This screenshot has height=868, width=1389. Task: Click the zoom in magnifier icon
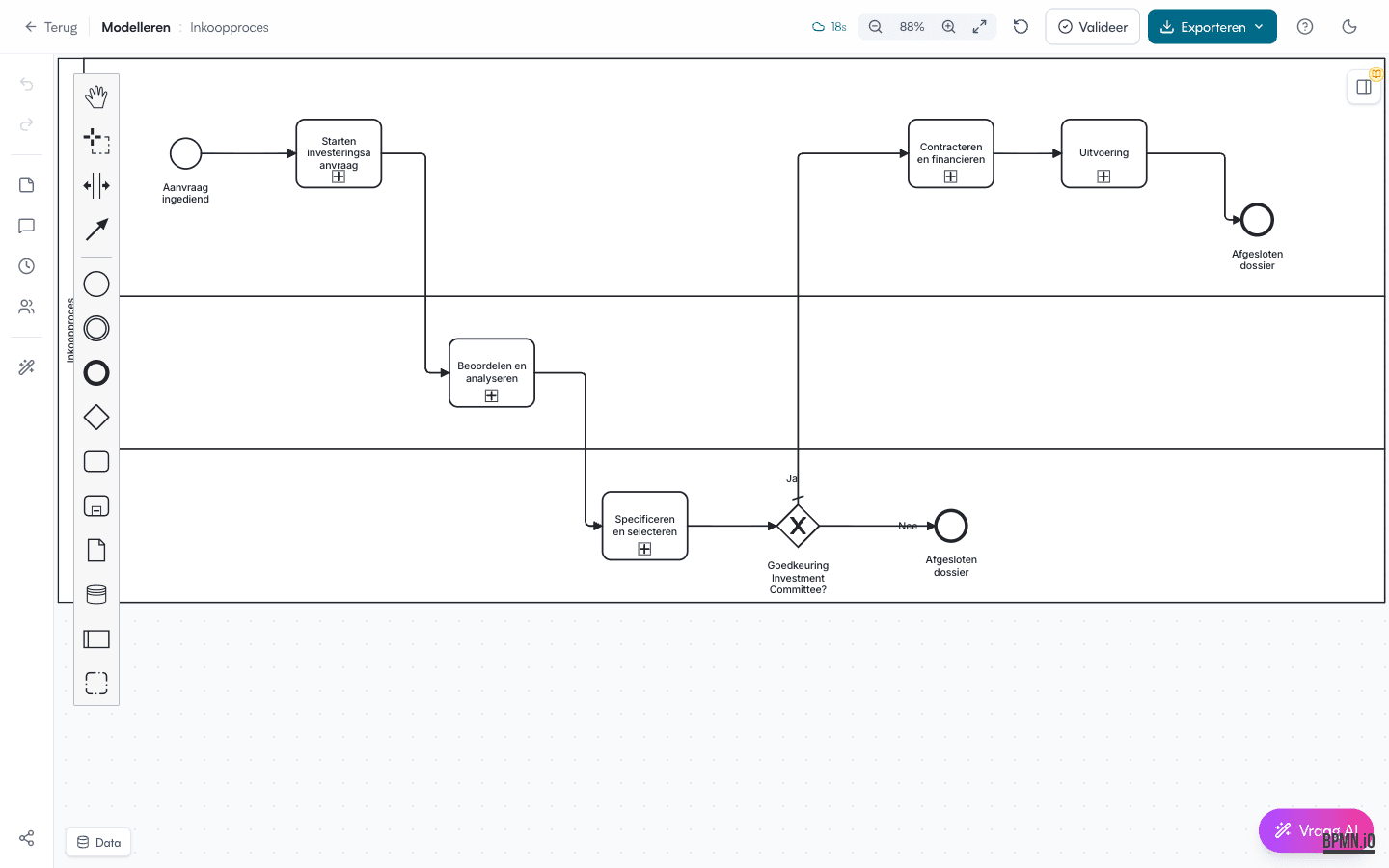click(948, 26)
